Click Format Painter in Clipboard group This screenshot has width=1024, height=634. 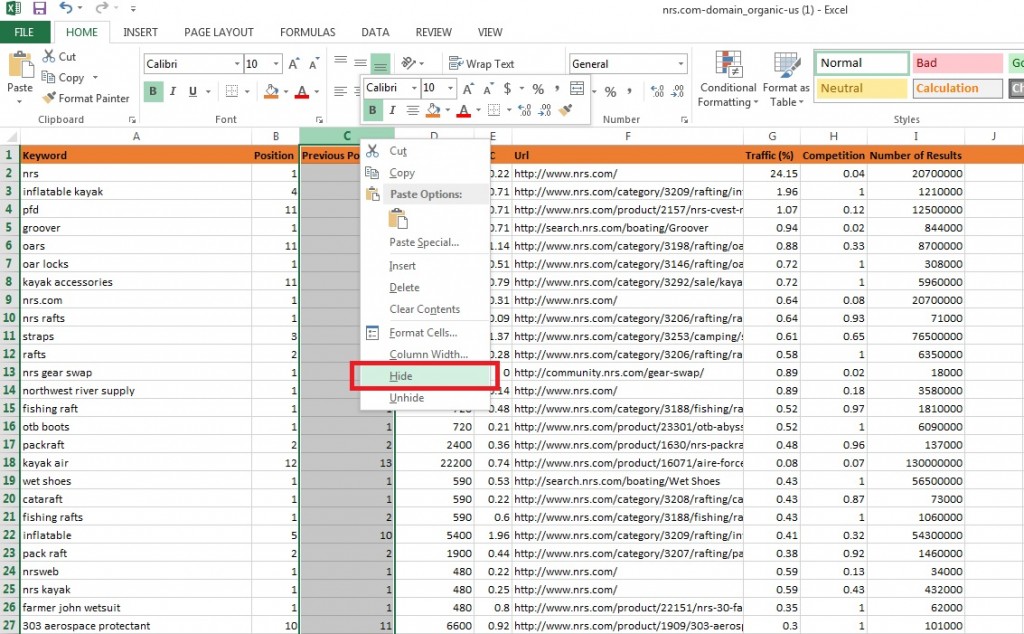click(x=86, y=98)
